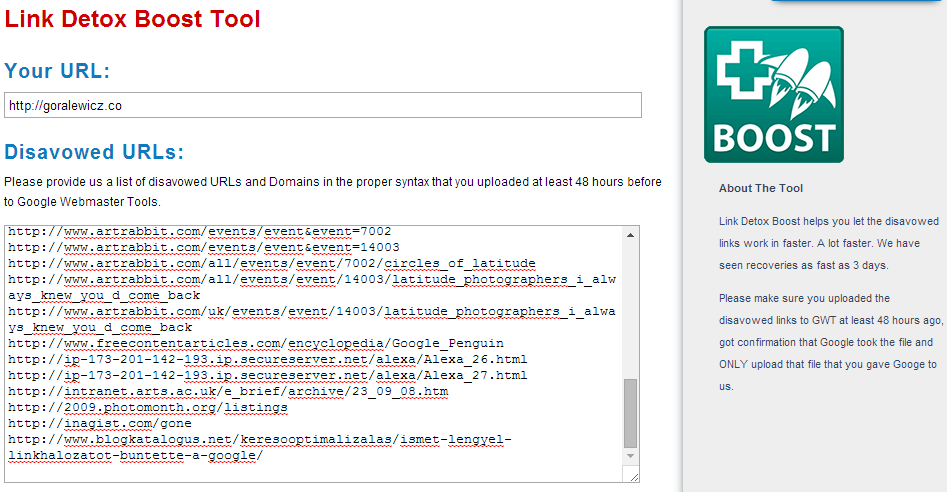Click the circles_of_latitude URL line
This screenshot has width=947, height=492.
[x=272, y=264]
